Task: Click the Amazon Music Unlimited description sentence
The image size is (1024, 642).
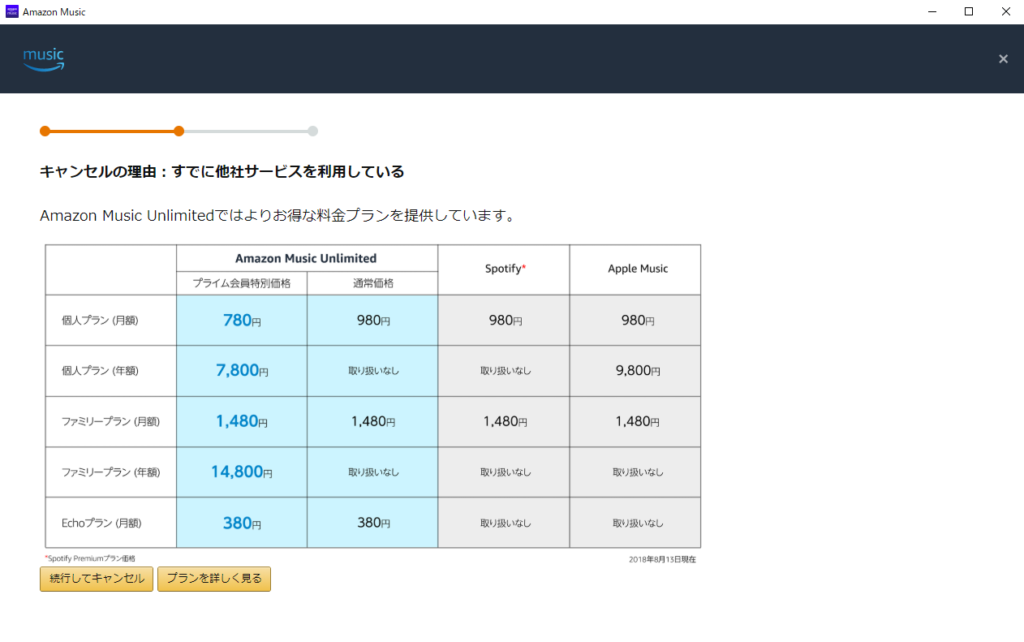Action: click(279, 215)
